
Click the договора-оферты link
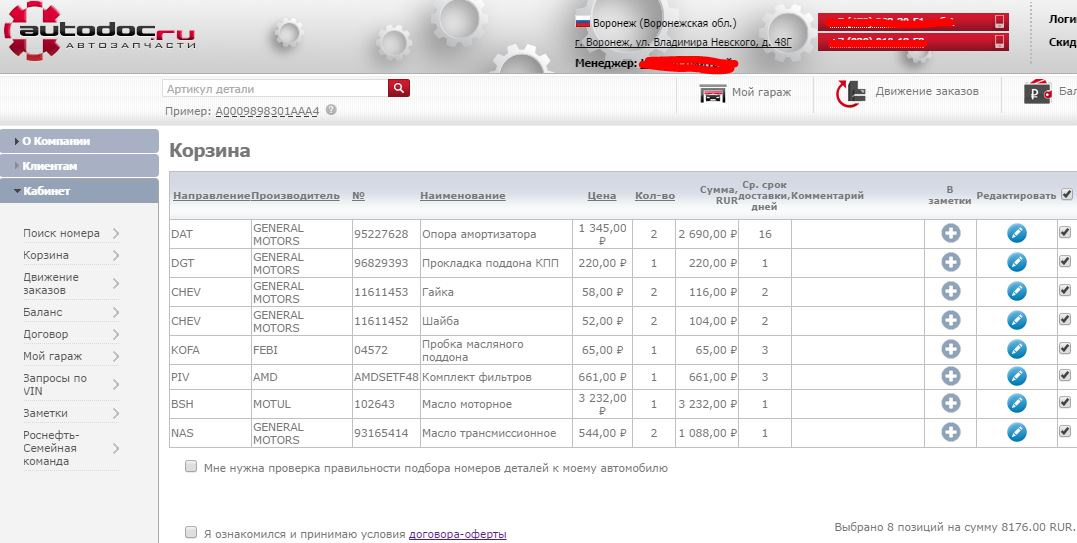(x=457, y=534)
